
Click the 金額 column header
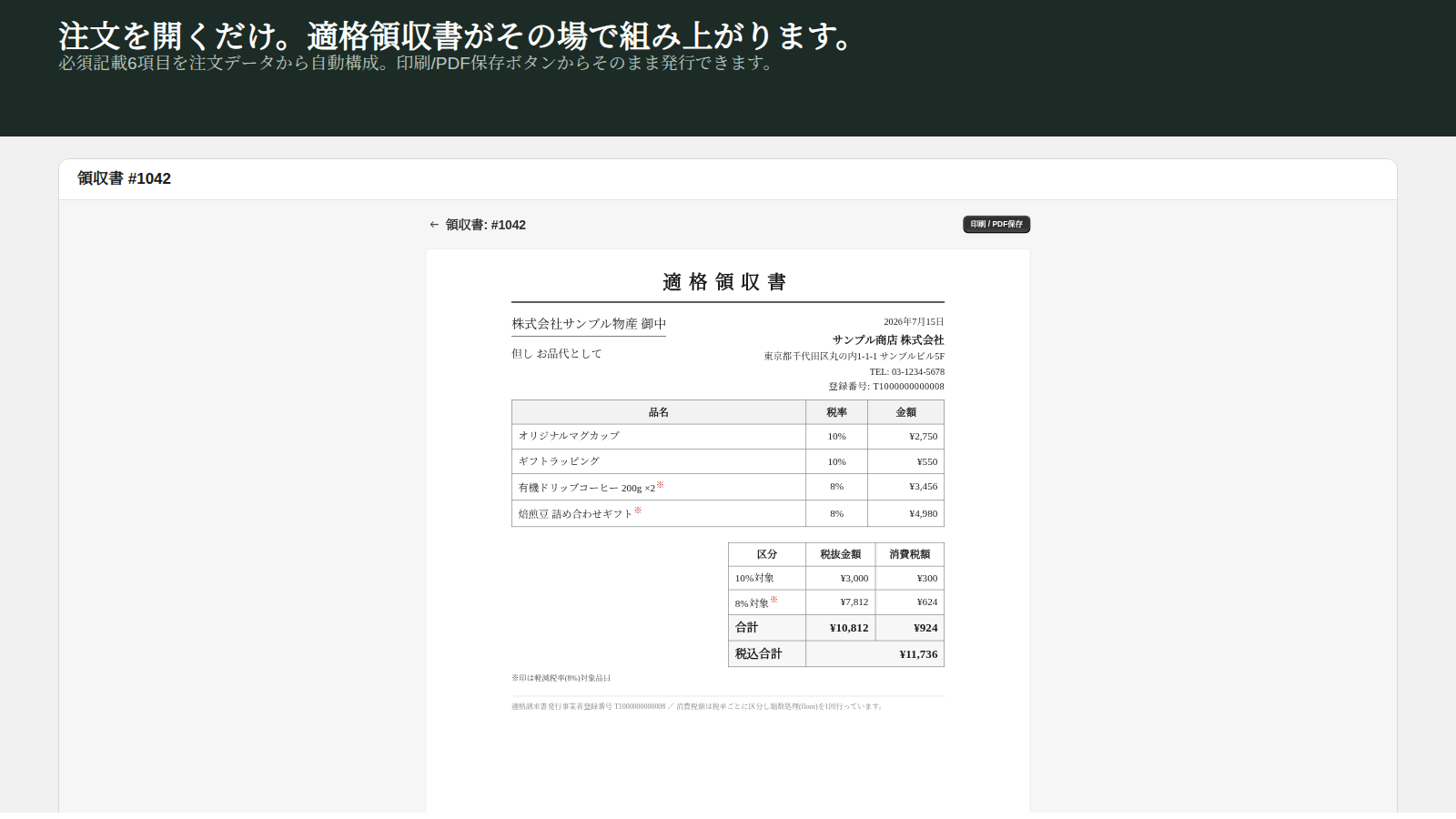tap(906, 412)
